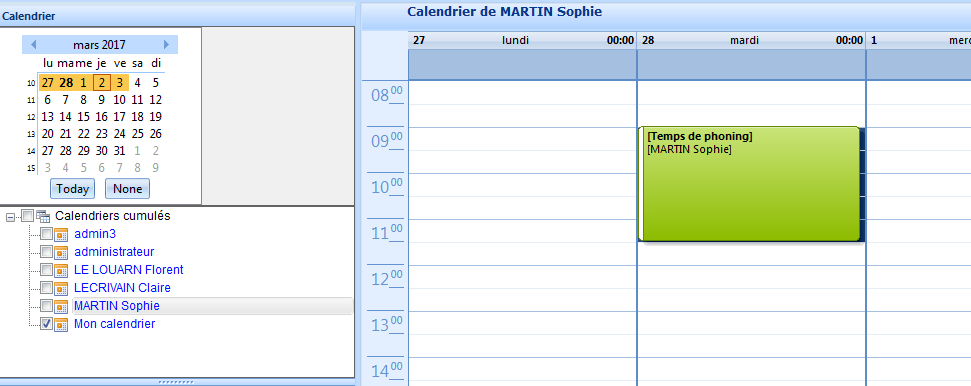Select the mardi 28 day column header
The width and height of the screenshot is (971, 386).
(x=751, y=41)
